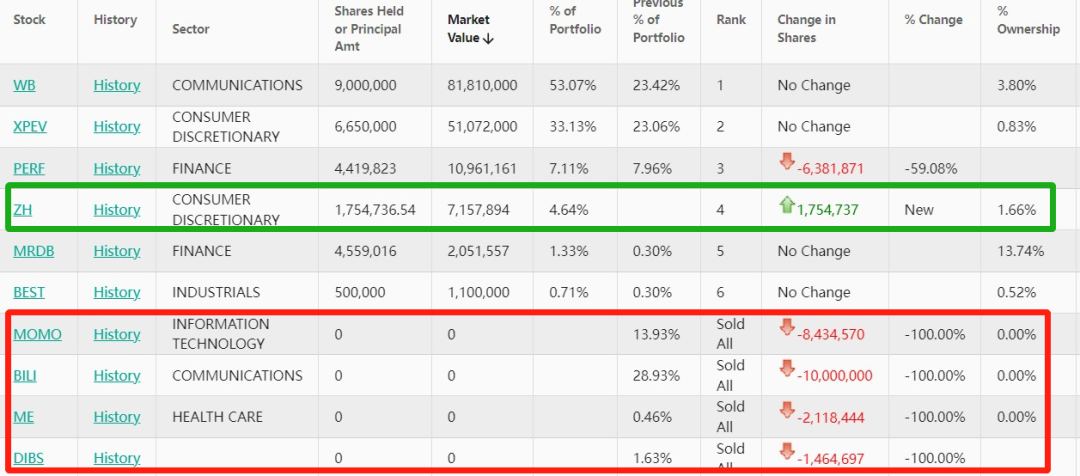Select the 7,157,894 market value cell
This screenshot has height=476, width=1080.
tap(479, 210)
